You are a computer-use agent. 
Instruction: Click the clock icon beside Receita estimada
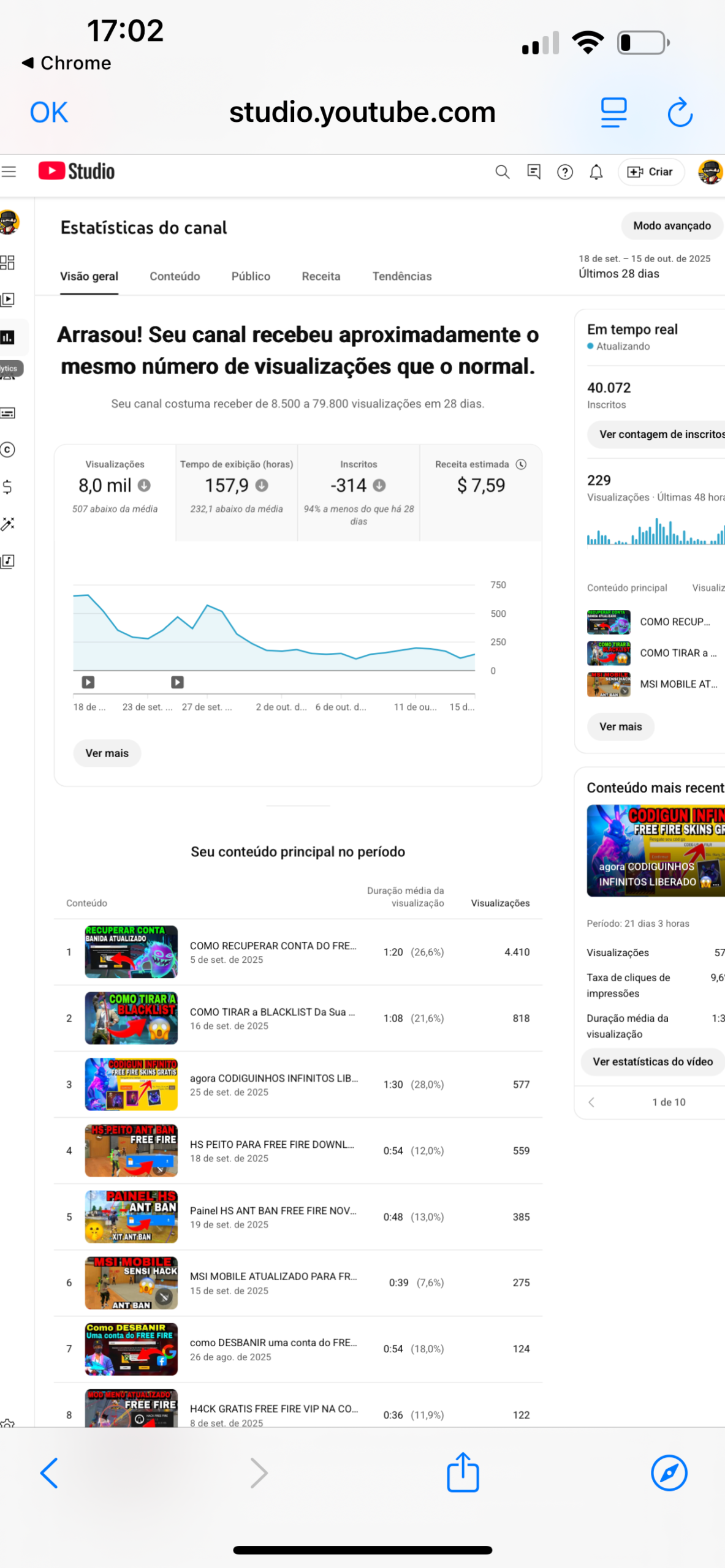(x=521, y=464)
